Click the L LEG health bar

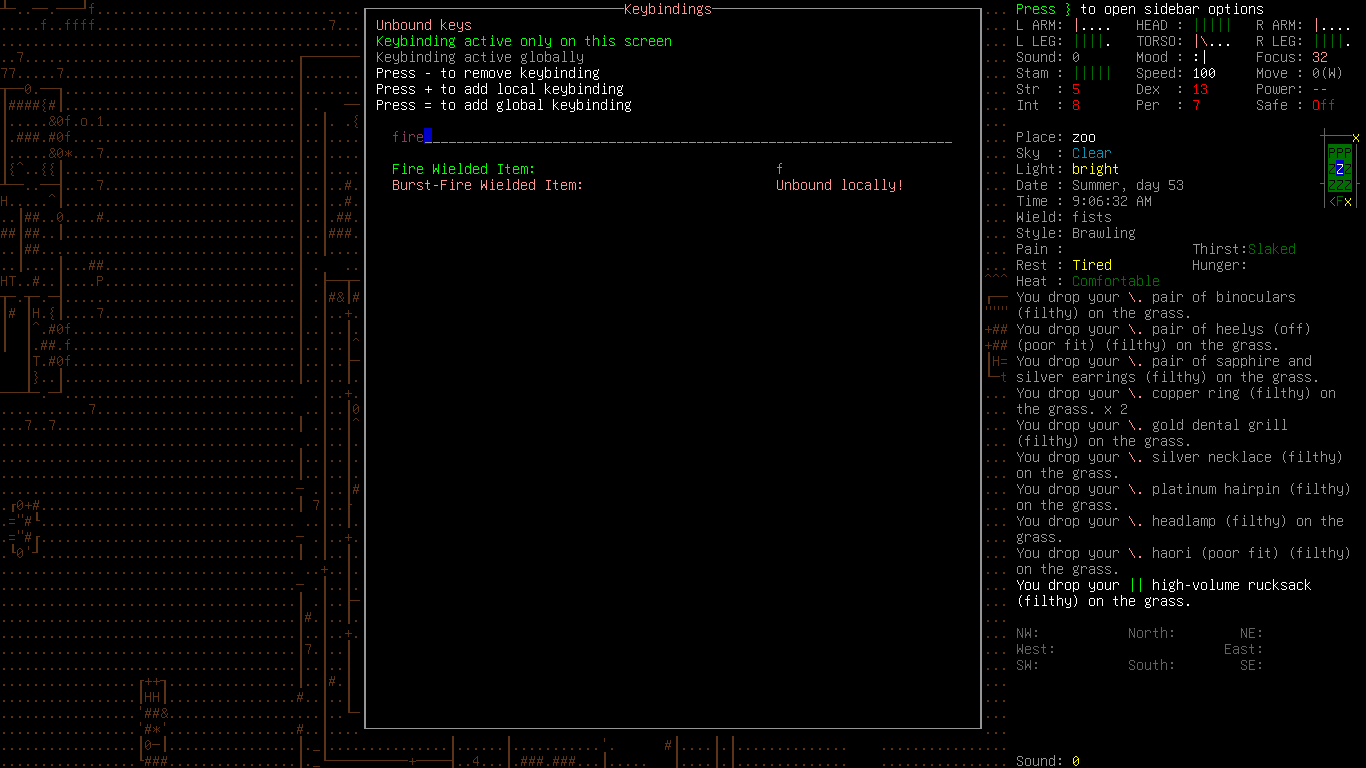[1092, 41]
